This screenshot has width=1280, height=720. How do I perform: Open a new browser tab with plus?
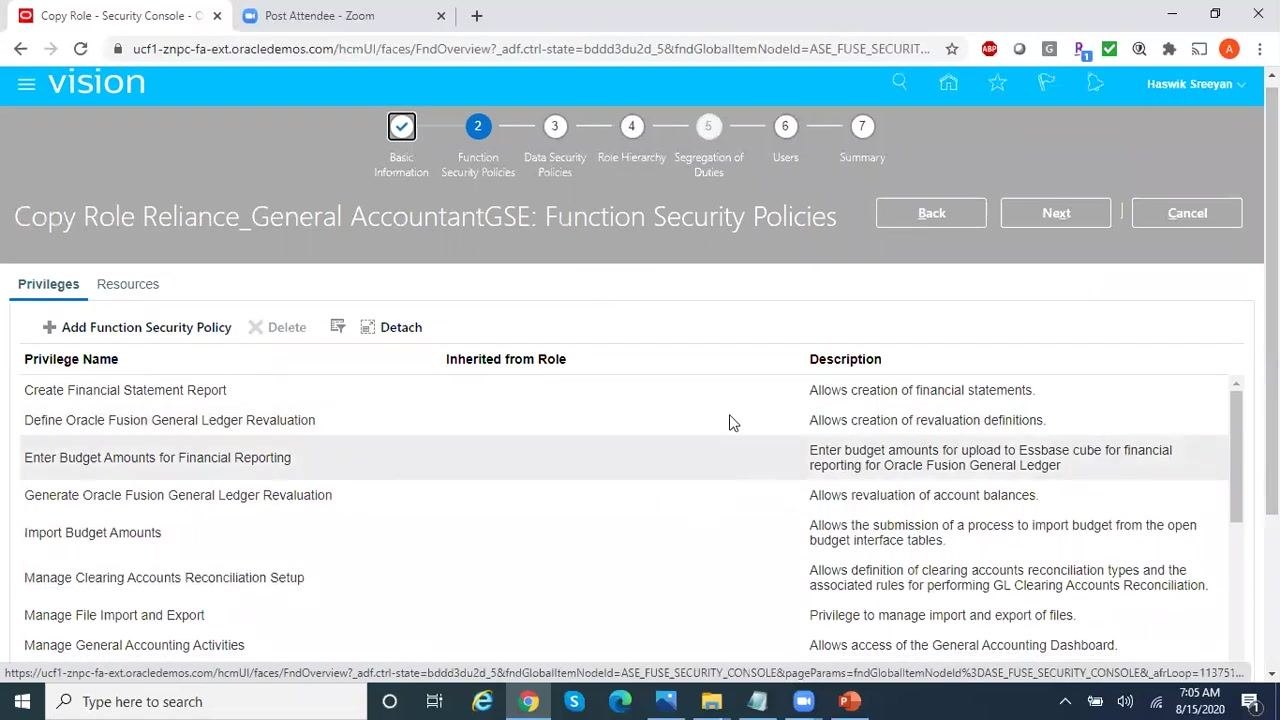pyautogui.click(x=477, y=16)
